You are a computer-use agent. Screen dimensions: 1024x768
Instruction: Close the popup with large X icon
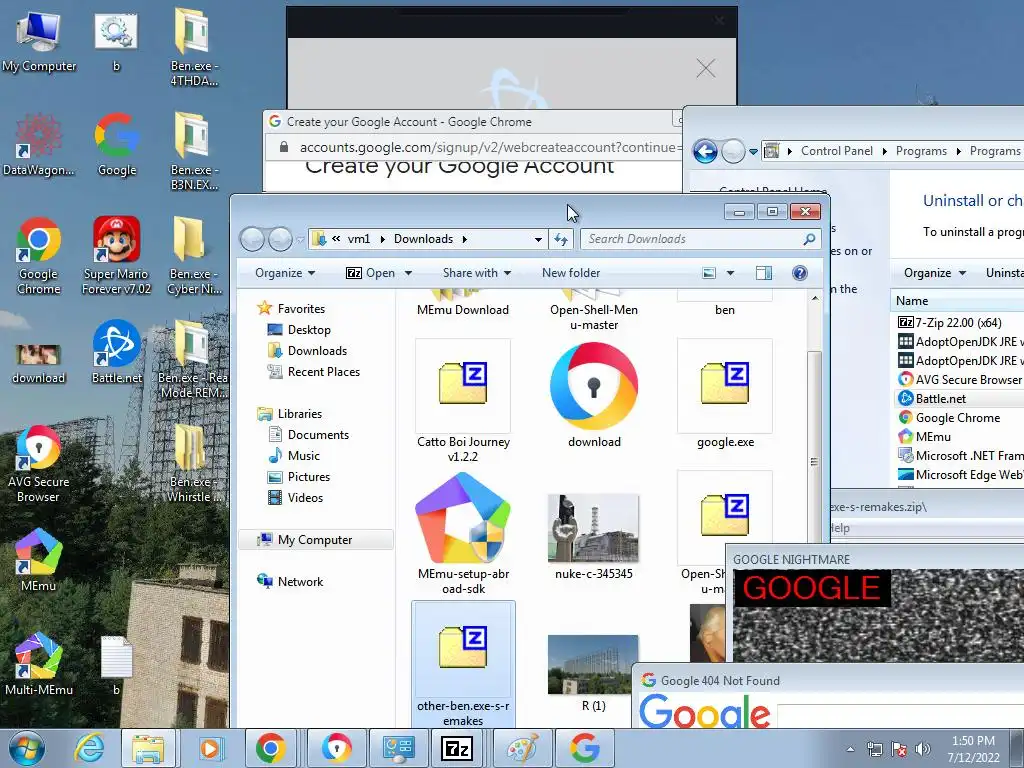(706, 68)
